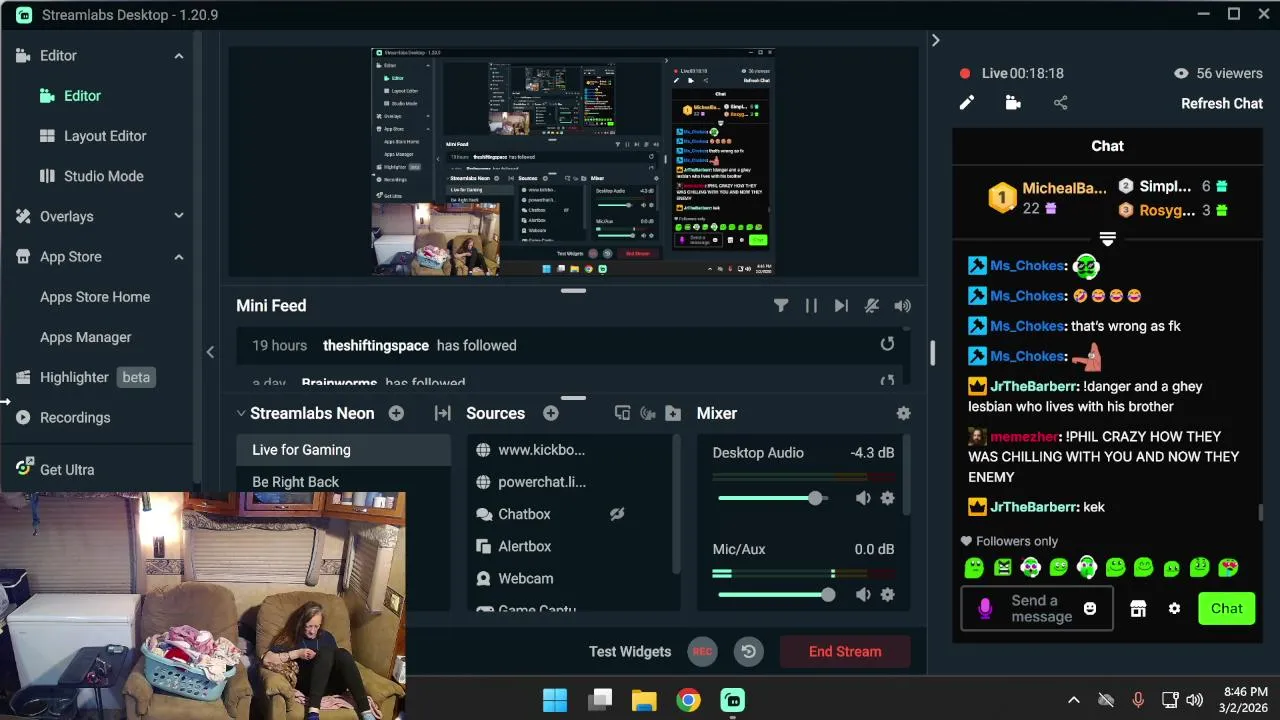Image resolution: width=1280 pixels, height=720 pixels.
Task: Collapse the App Store sidebar section
Action: click(179, 257)
